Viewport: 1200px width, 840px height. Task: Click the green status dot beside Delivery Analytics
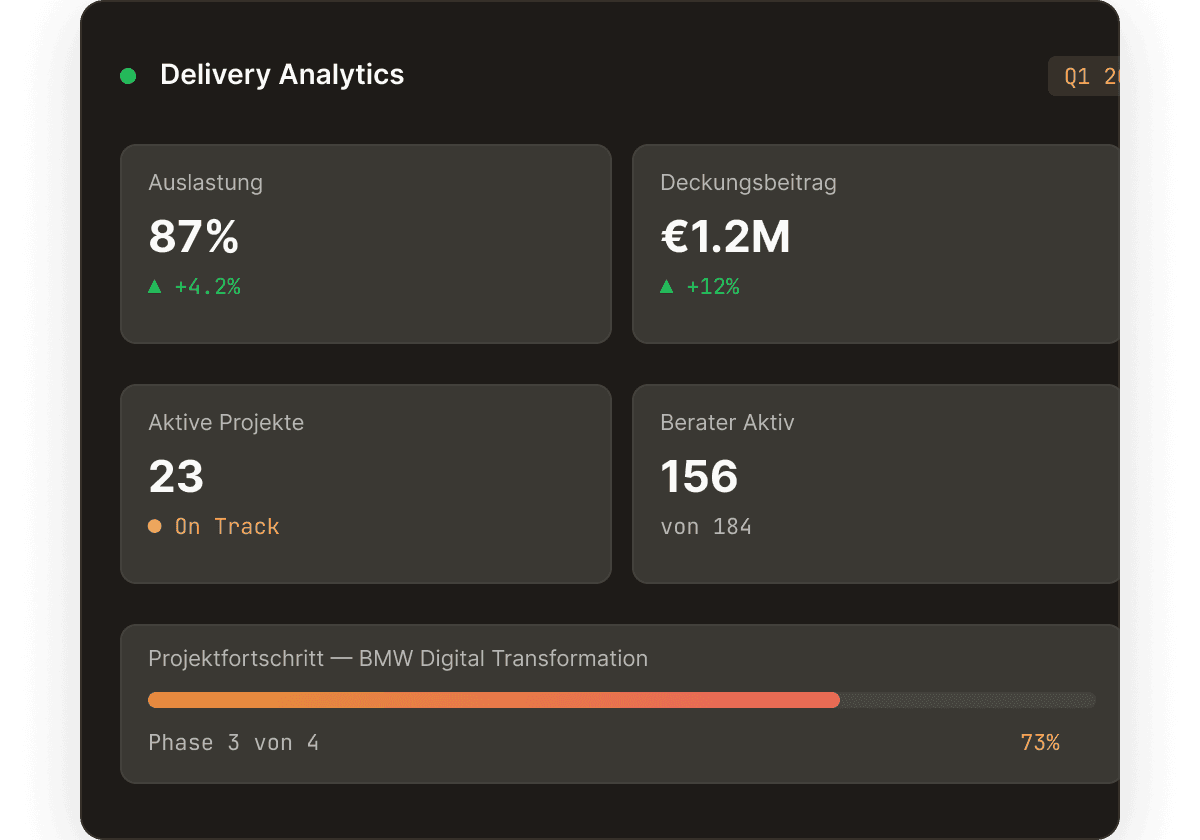click(128, 76)
